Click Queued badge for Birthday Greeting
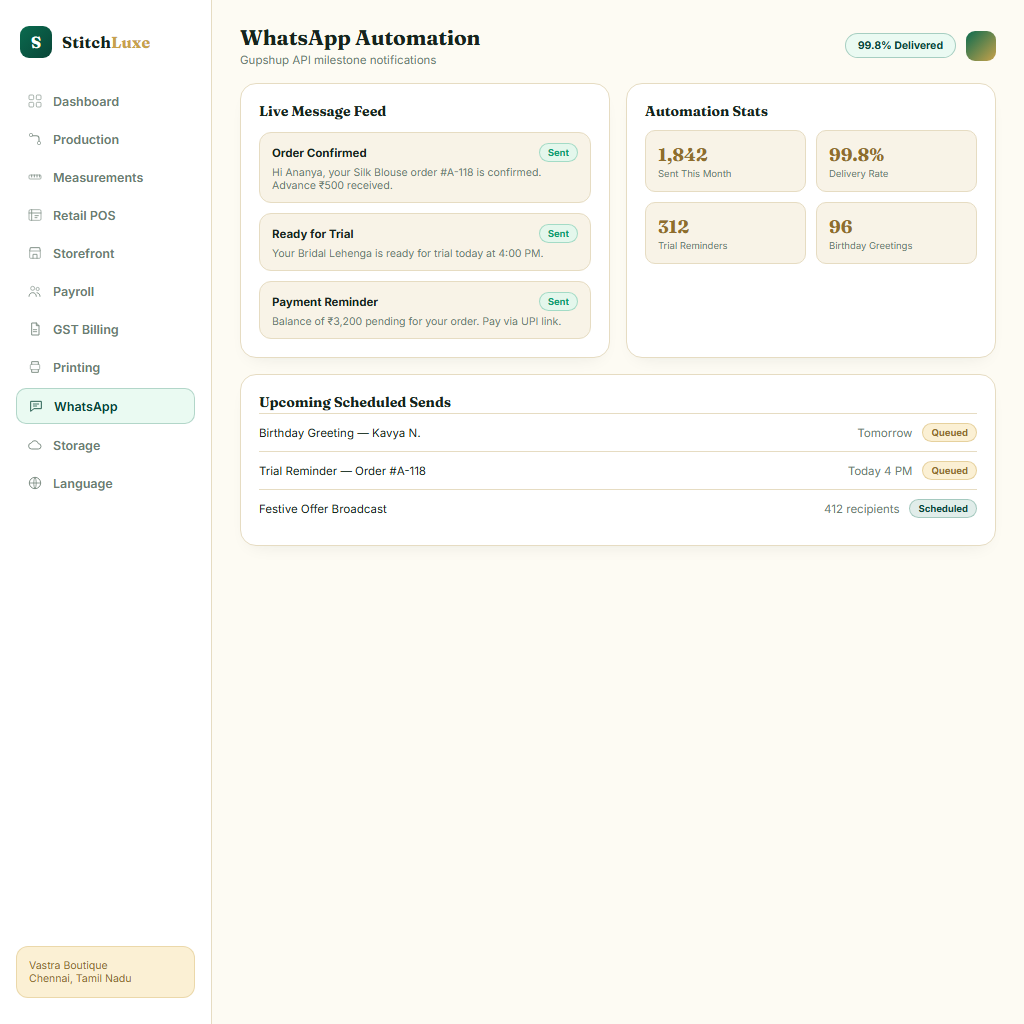This screenshot has width=1024, height=1024. point(949,432)
